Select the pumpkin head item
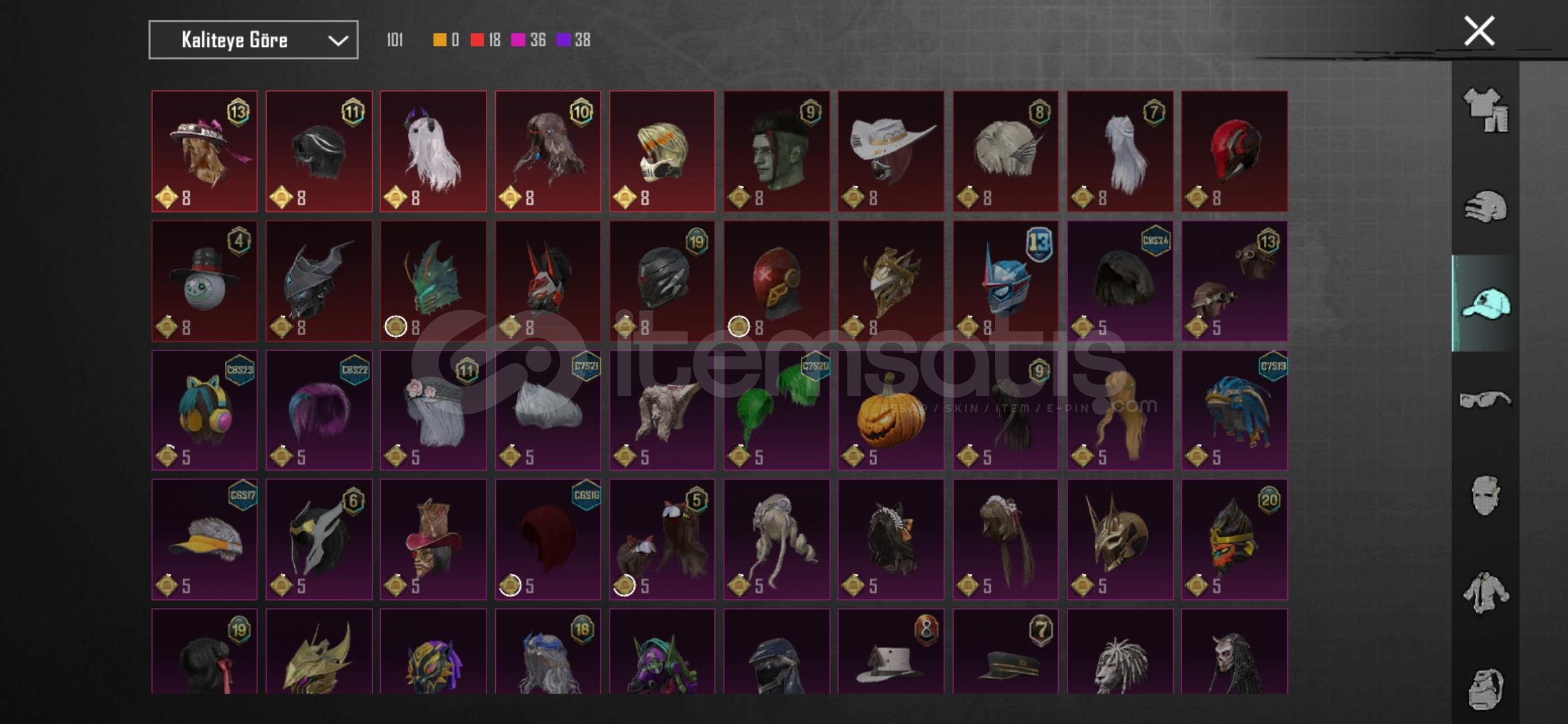This screenshot has height=724, width=1568. click(891, 410)
